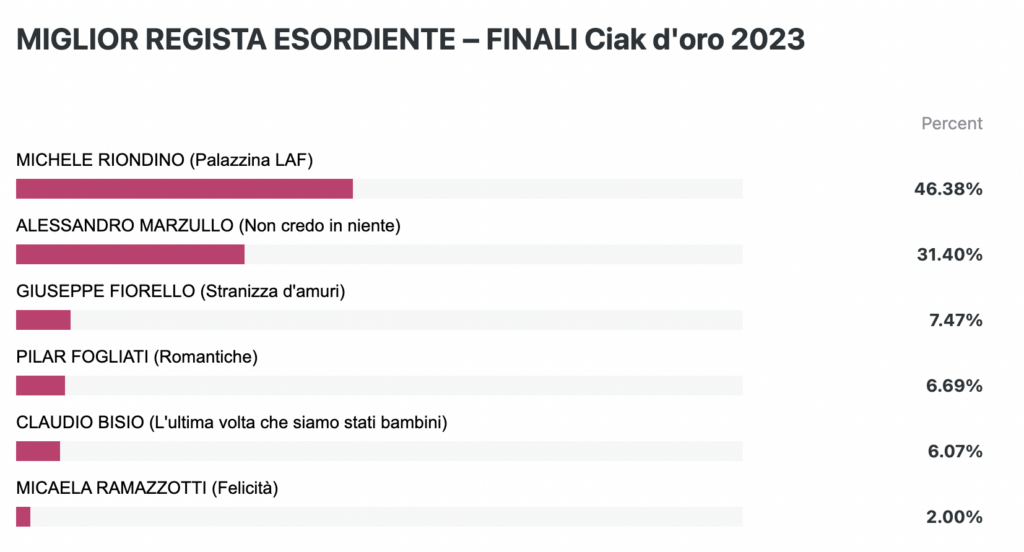The width and height of the screenshot is (1024, 552).
Task: Select the CLAUDIO BISIO label text
Action: point(80,423)
